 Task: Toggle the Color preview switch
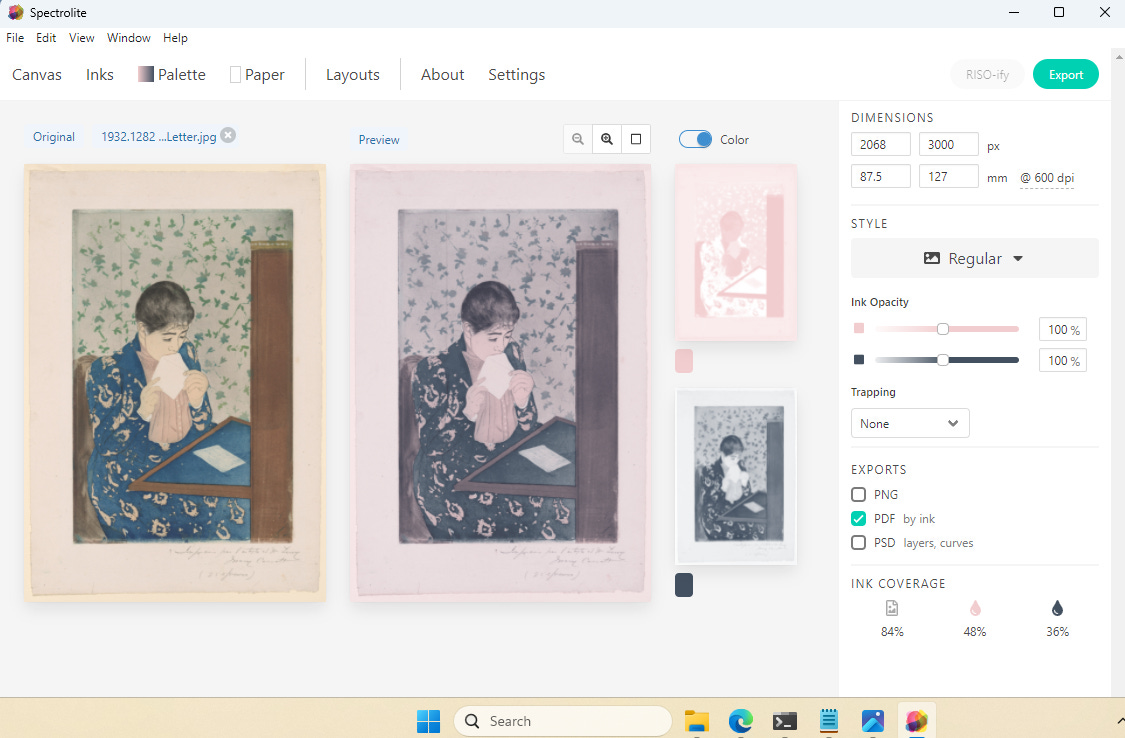coord(695,139)
